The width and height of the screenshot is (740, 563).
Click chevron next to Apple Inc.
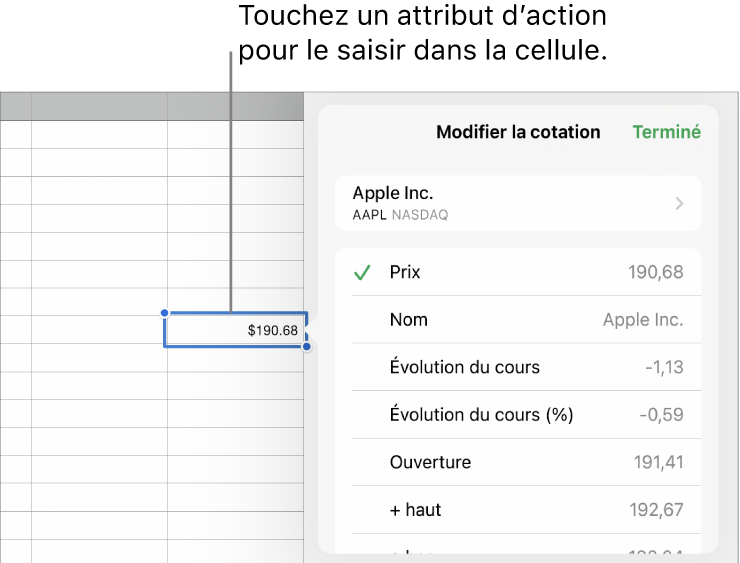[x=679, y=204]
